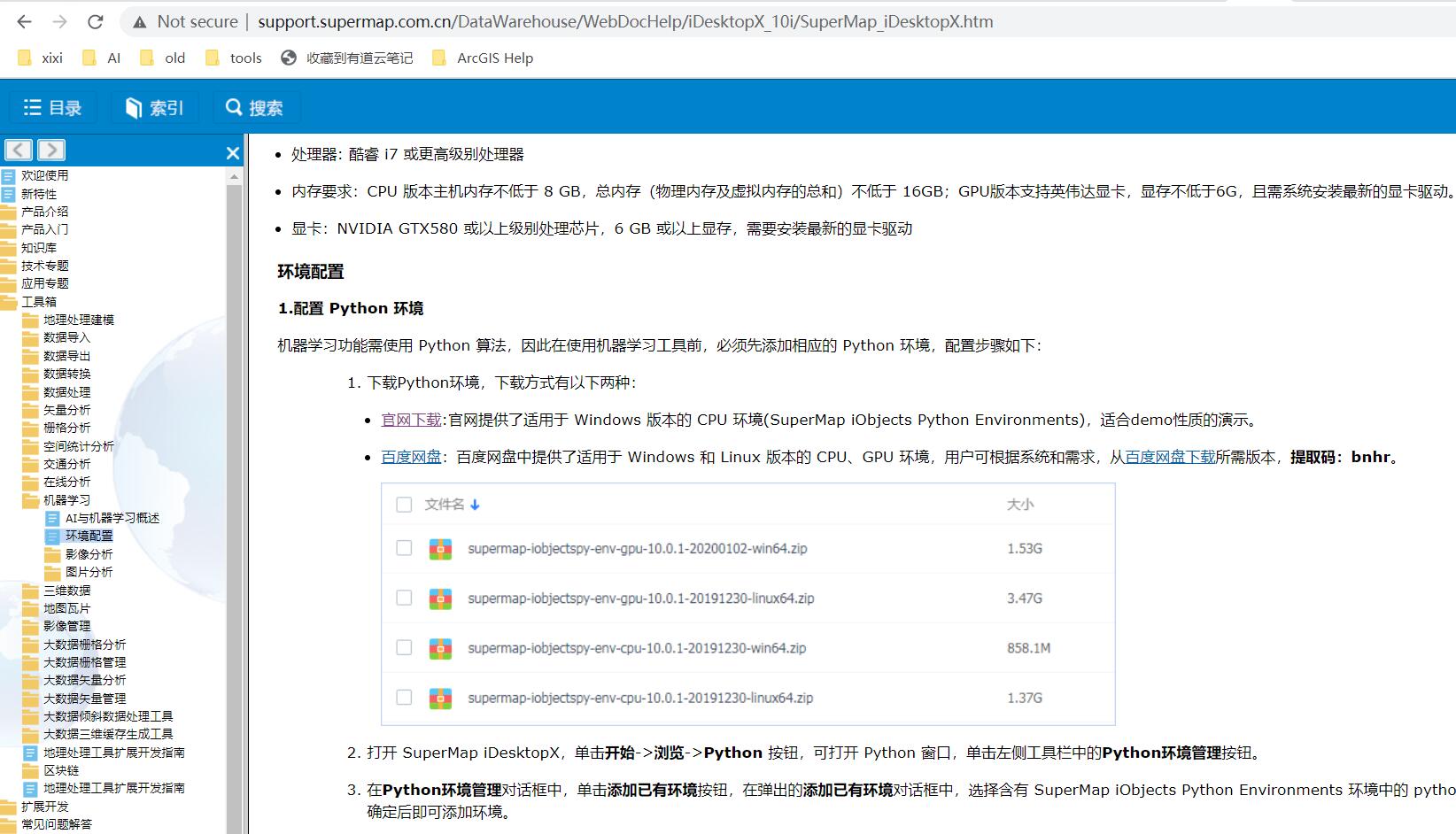Open the ArcGIS Help bookmark folder
The image size is (1456, 834).
[x=483, y=58]
